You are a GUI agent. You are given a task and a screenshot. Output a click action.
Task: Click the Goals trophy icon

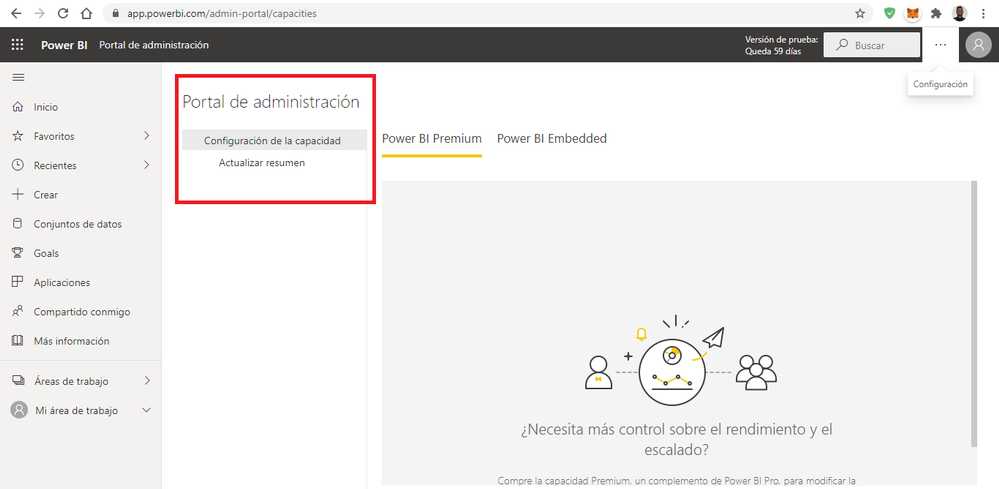18,253
